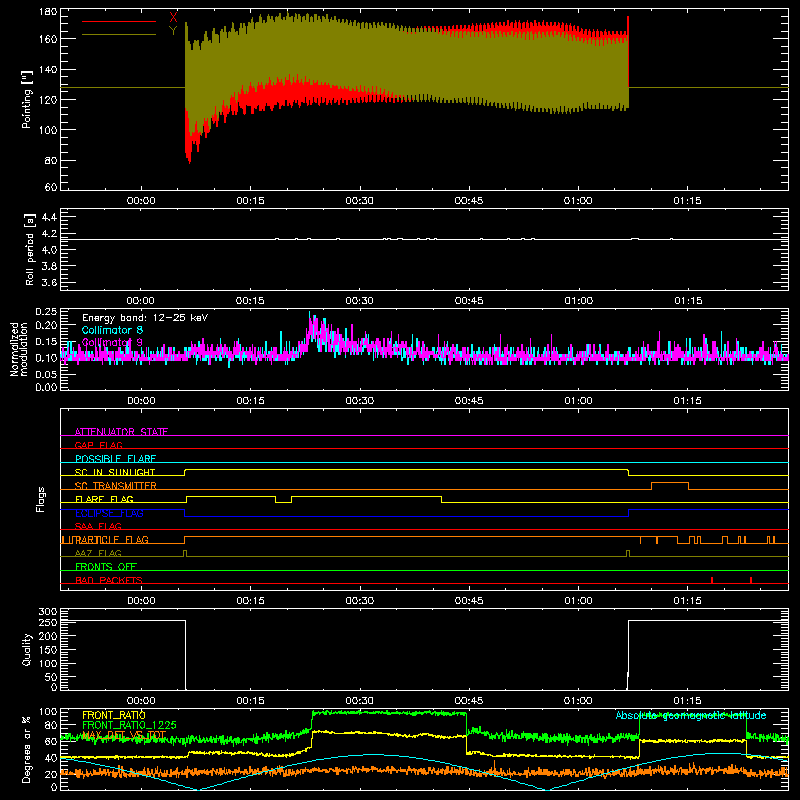Click the olive Y legend label
Image resolution: width=800 pixels, height=800 pixels.
click(x=173, y=31)
